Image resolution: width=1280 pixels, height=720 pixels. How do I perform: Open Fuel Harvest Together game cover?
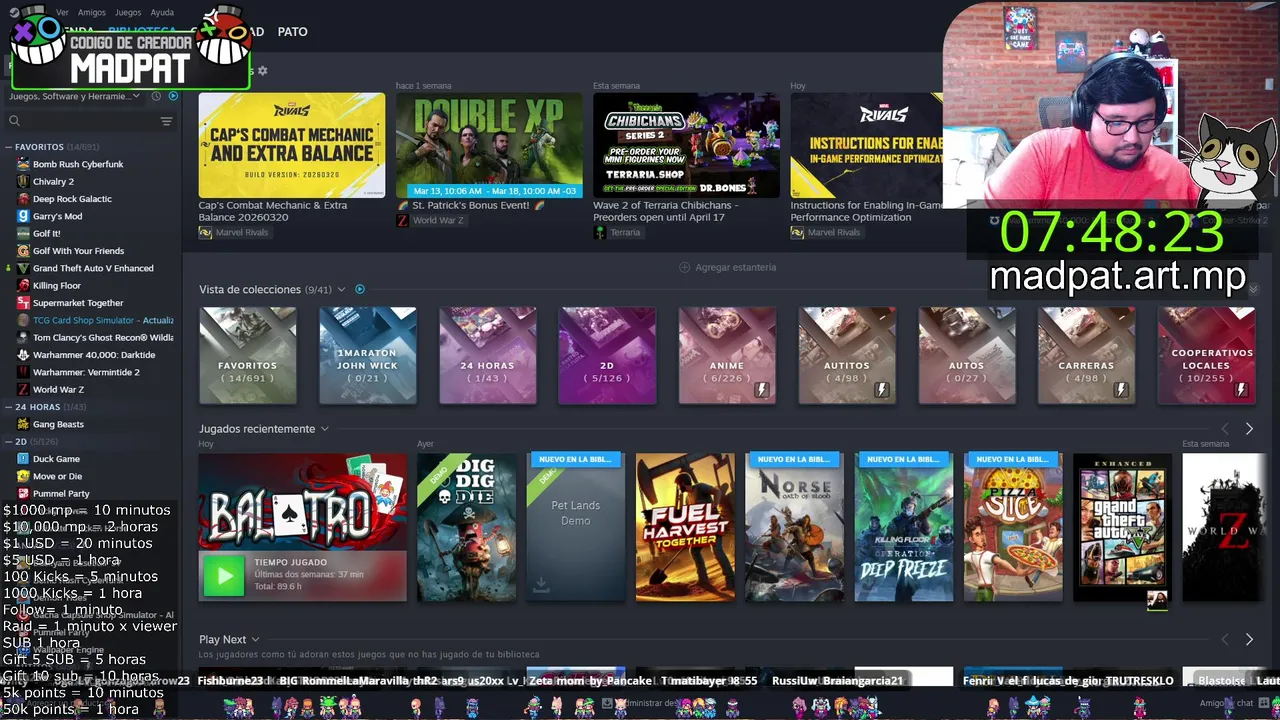tap(685, 528)
